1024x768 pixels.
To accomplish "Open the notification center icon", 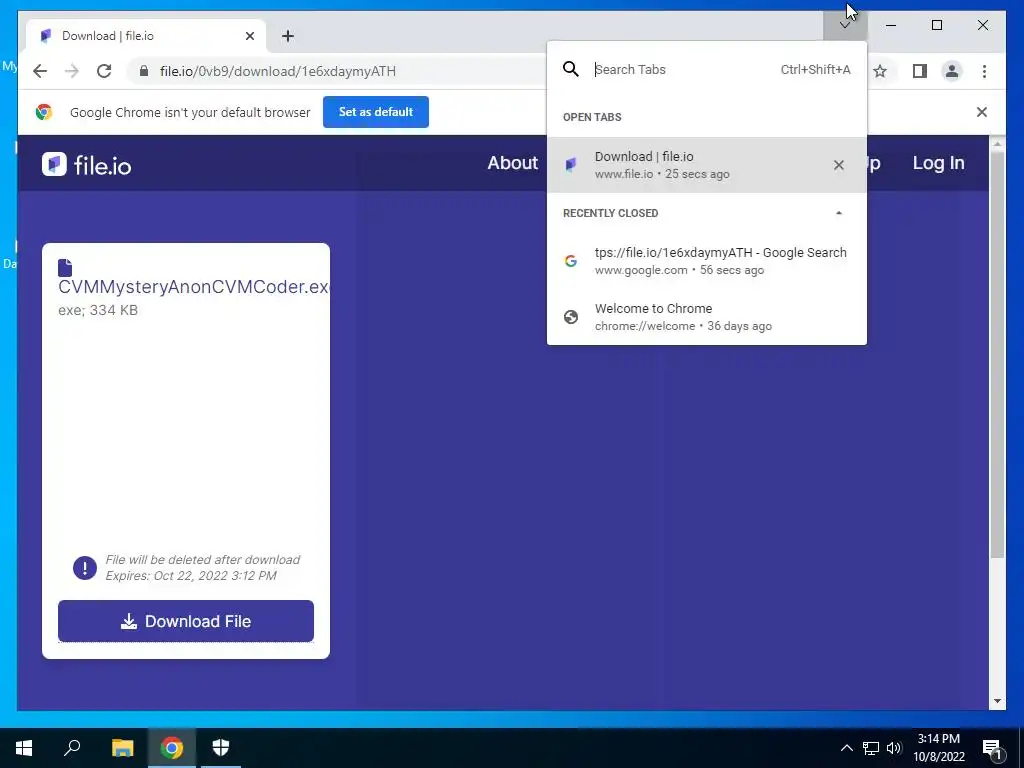I will tap(992, 749).
